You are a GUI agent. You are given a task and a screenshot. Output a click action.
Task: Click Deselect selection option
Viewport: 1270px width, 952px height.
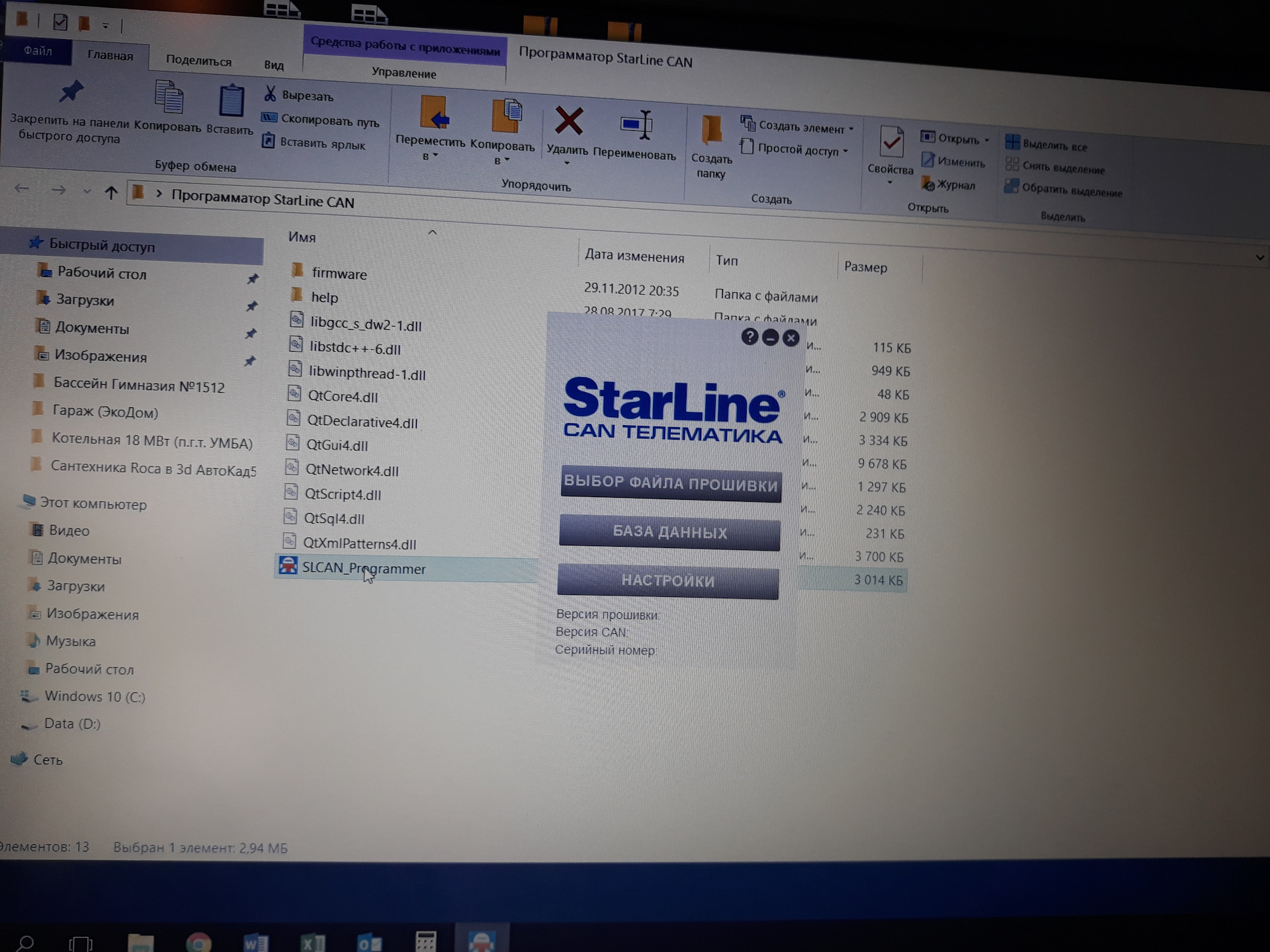(x=1054, y=166)
